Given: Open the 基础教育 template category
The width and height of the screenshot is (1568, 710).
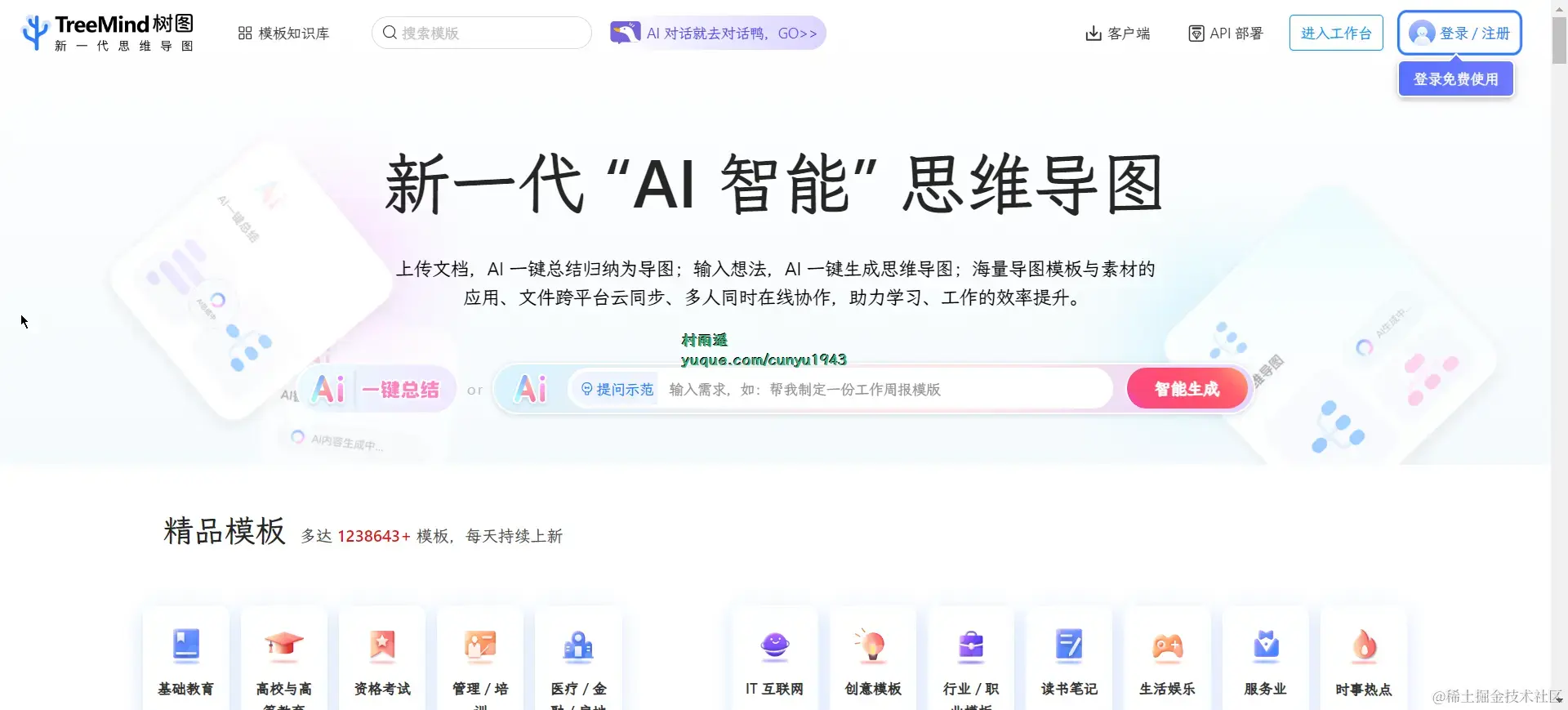Looking at the screenshot, I should 186,658.
